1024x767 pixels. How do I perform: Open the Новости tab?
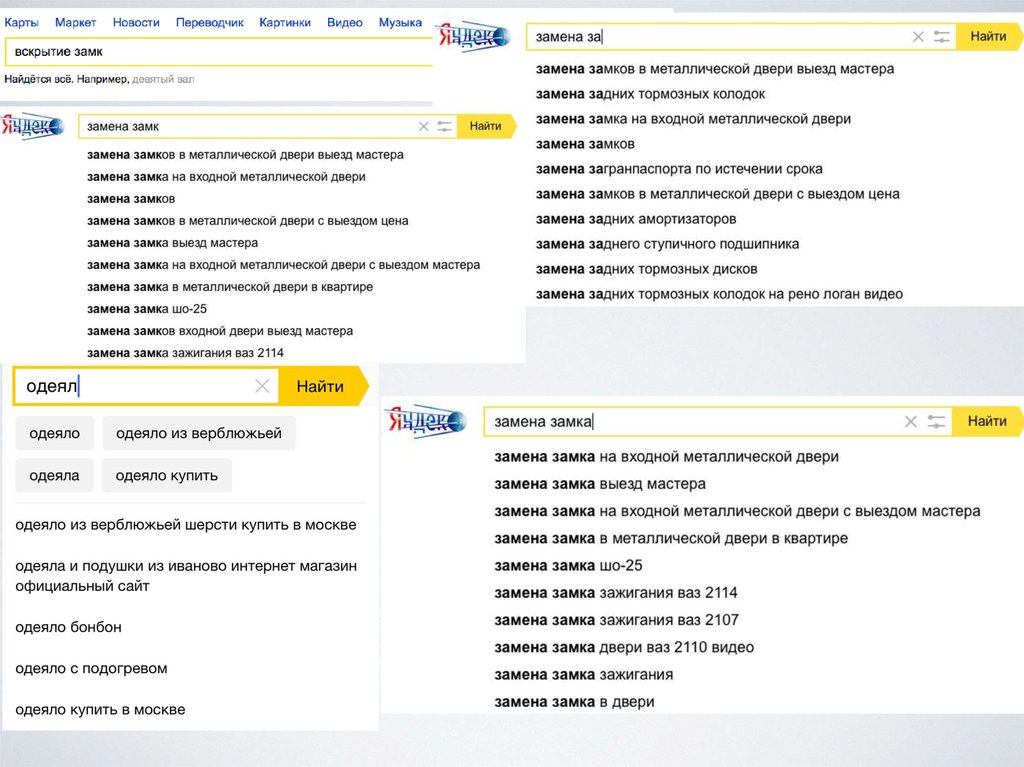click(x=136, y=22)
